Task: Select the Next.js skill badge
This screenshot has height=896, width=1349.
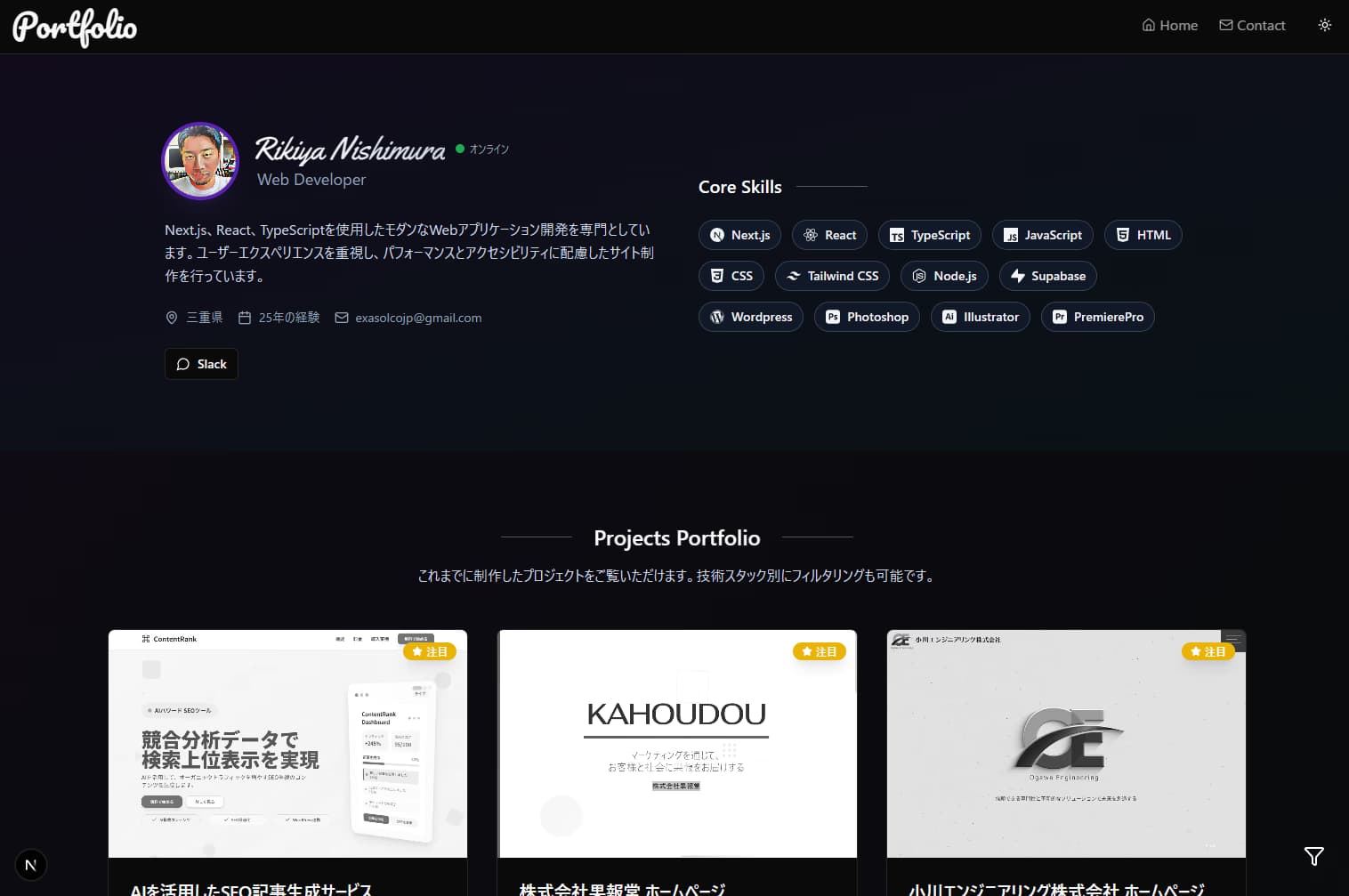Action: [739, 235]
